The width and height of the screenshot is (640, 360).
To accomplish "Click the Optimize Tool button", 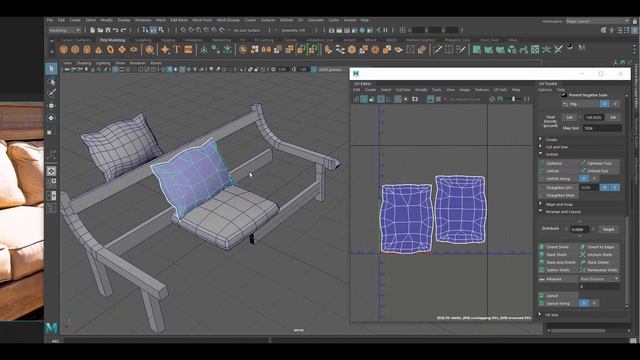I will (599, 163).
